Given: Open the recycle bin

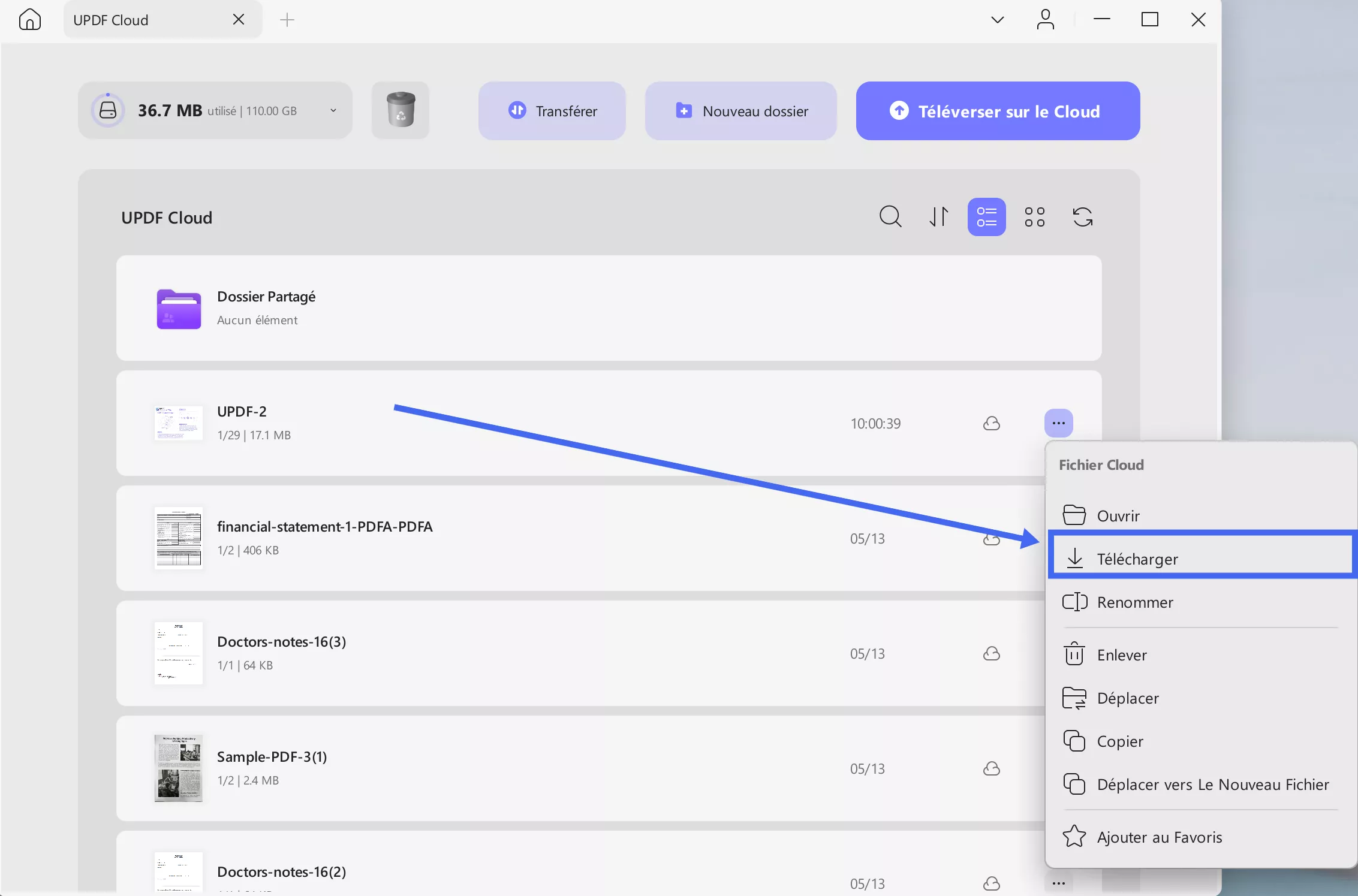Looking at the screenshot, I should pyautogui.click(x=401, y=110).
